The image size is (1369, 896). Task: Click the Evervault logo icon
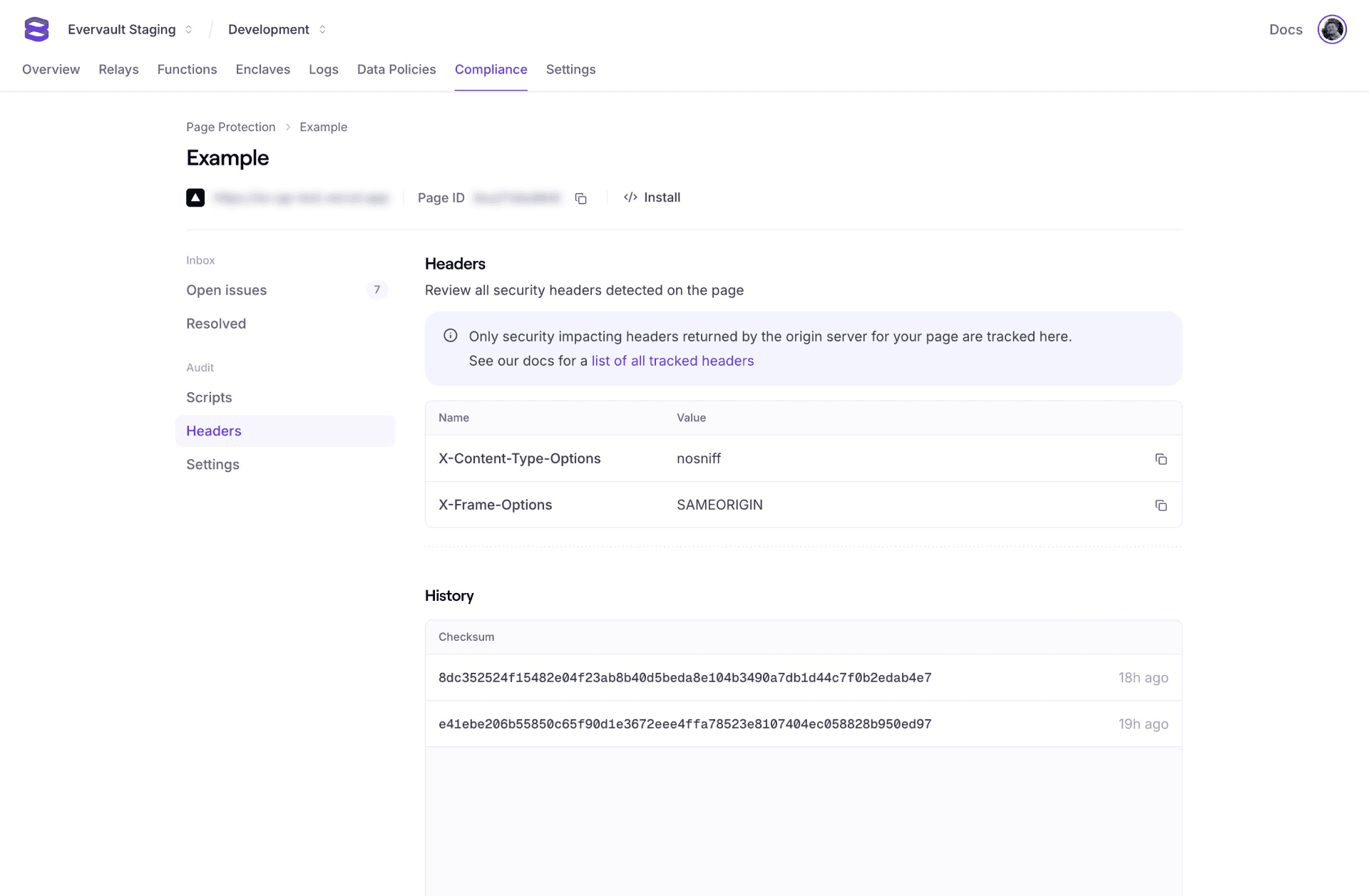click(x=36, y=29)
